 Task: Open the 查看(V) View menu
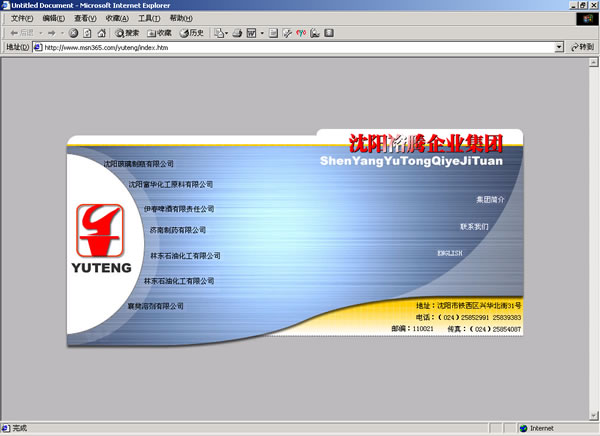85,18
